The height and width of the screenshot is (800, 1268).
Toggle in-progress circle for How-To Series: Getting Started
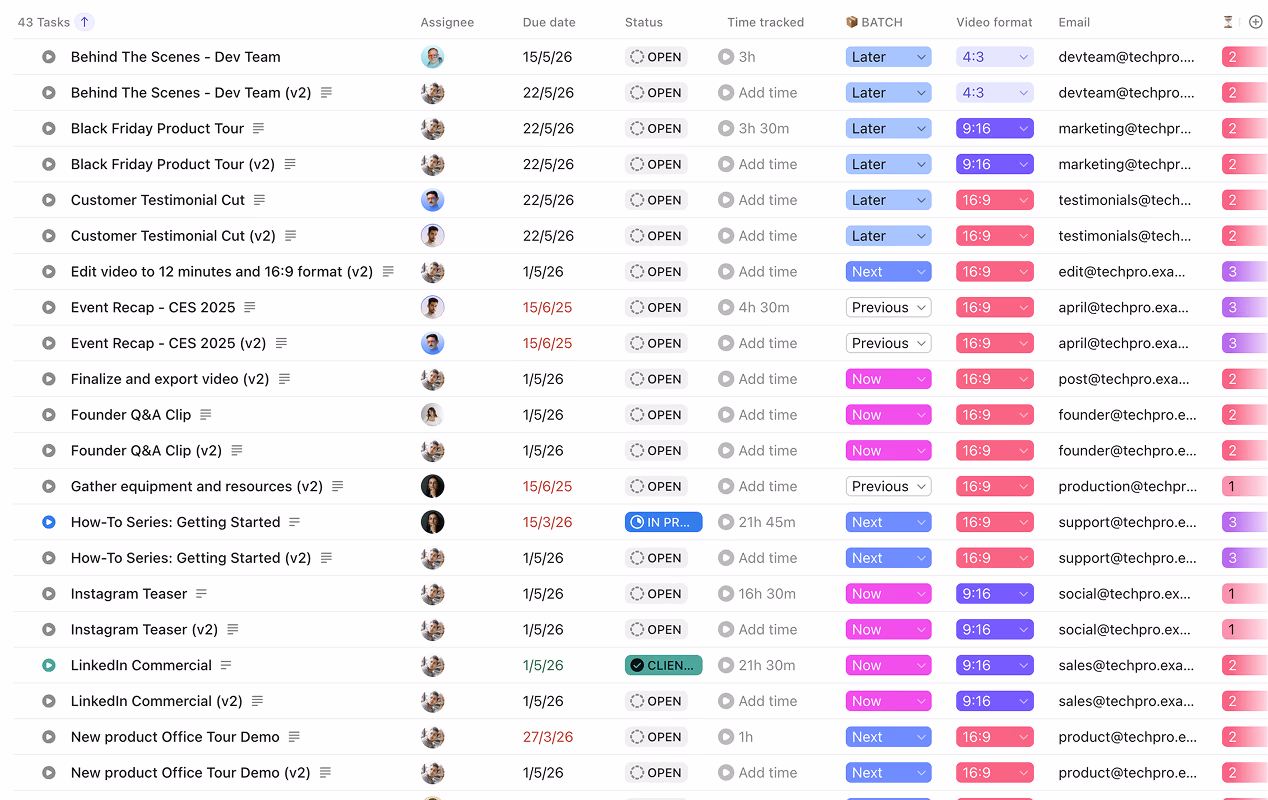click(x=48, y=522)
